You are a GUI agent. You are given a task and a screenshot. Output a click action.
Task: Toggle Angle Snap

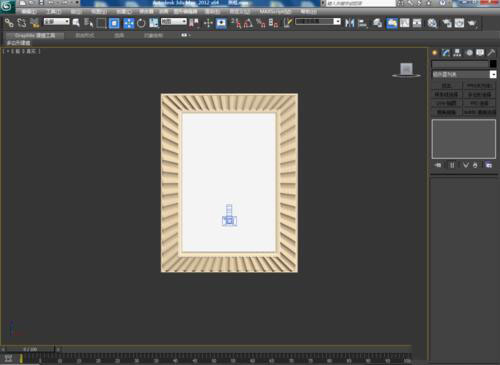click(248, 23)
